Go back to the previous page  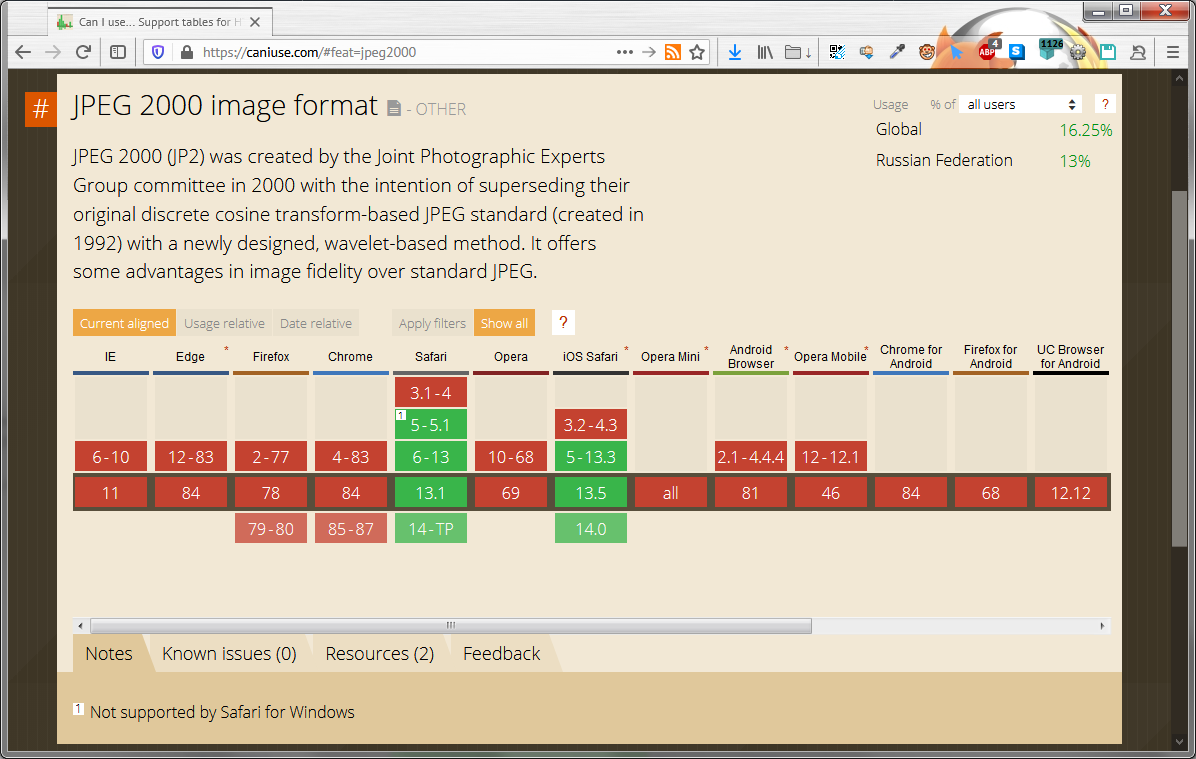[x=23, y=52]
